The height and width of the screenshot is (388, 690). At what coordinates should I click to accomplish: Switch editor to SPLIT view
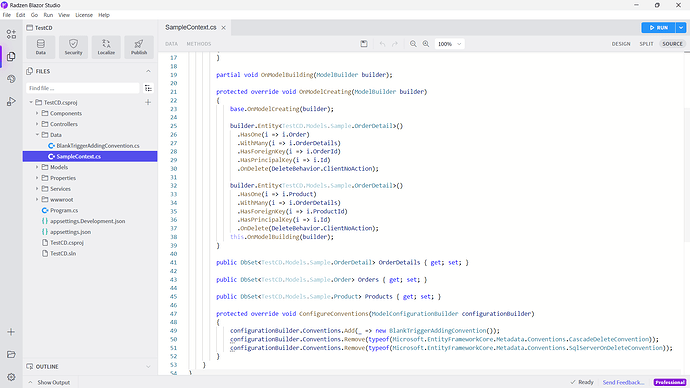click(x=646, y=44)
